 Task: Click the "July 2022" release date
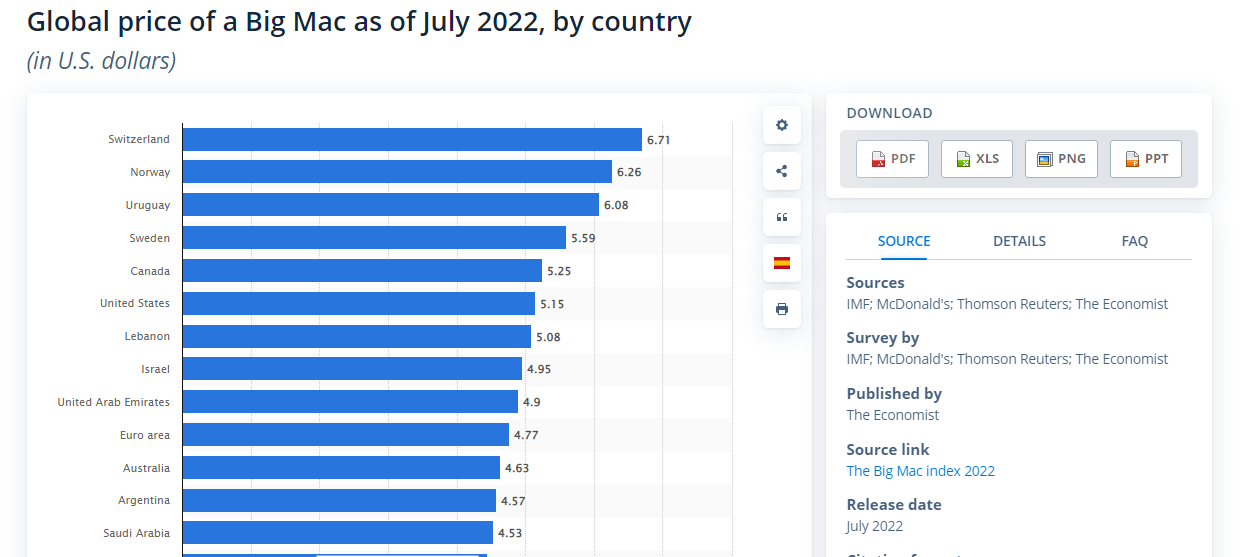875,526
